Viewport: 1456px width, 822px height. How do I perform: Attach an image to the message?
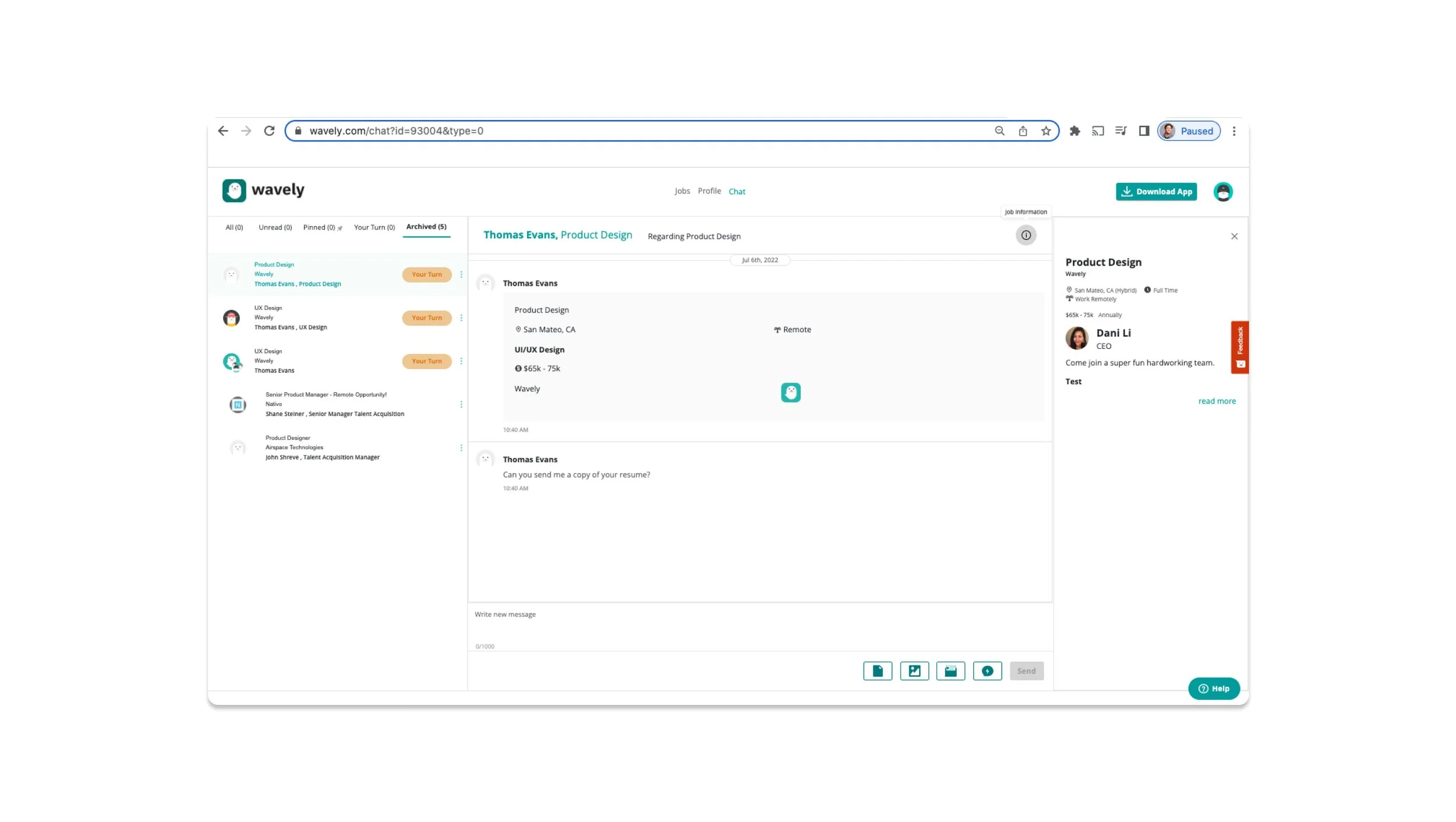pos(914,671)
